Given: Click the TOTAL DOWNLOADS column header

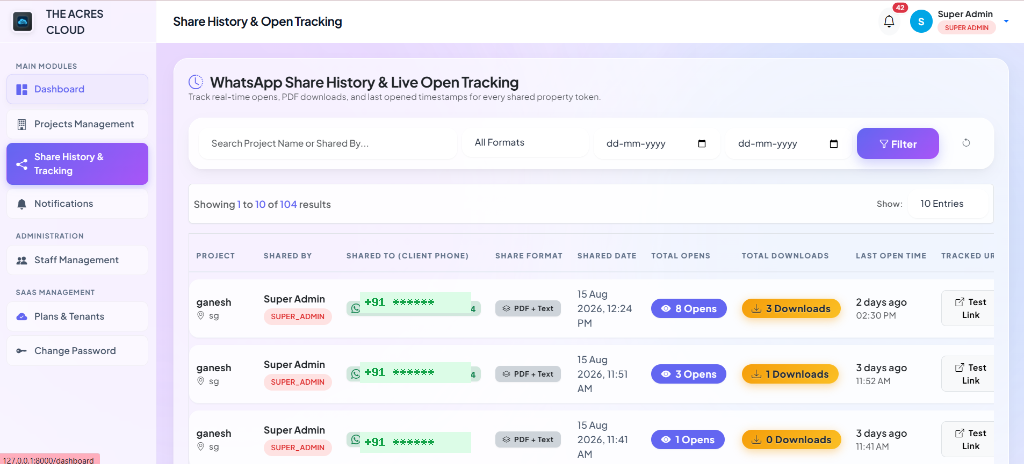Looking at the screenshot, I should pyautogui.click(x=785, y=256).
